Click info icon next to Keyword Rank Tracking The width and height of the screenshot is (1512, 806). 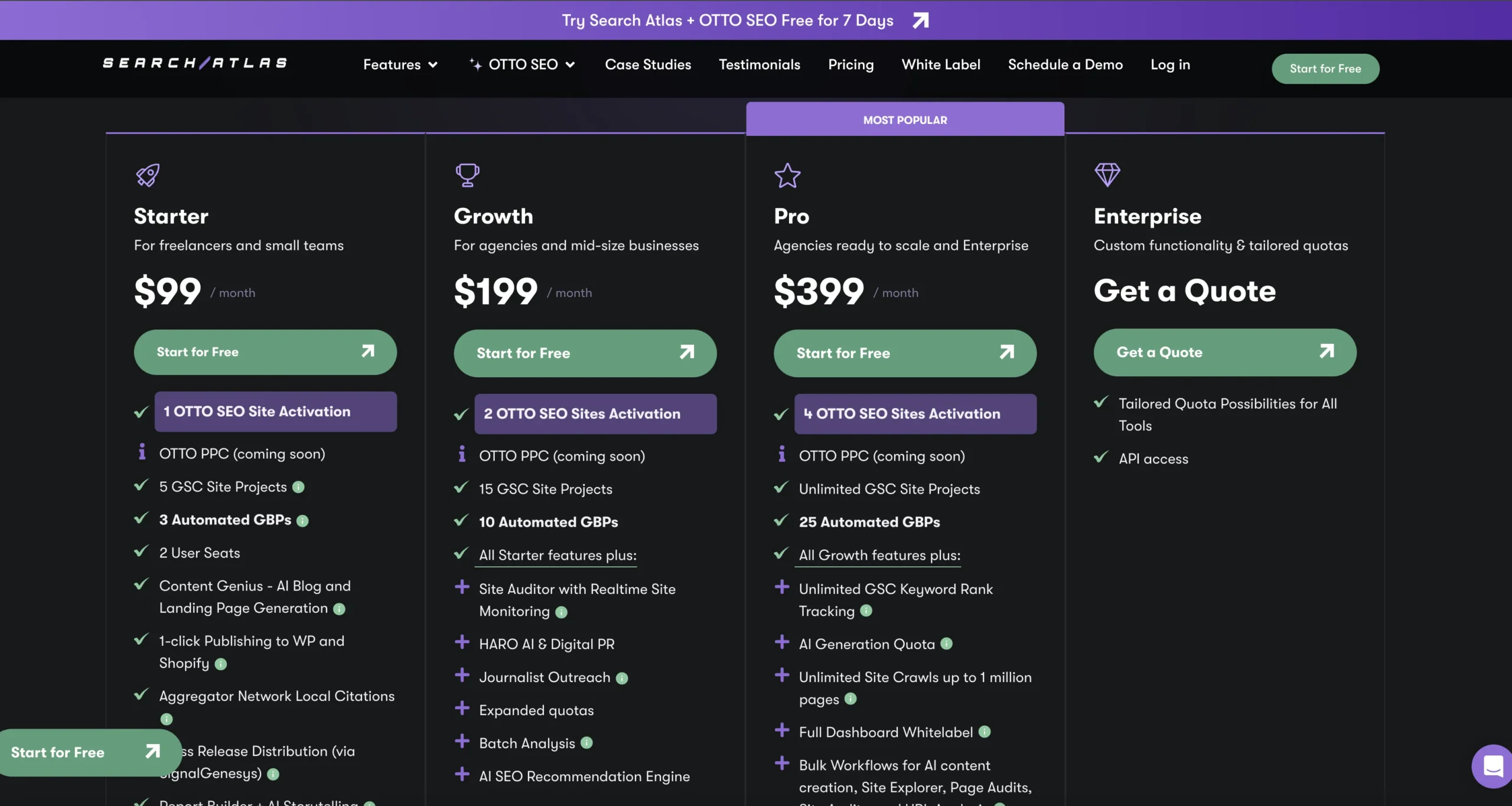coord(866,611)
